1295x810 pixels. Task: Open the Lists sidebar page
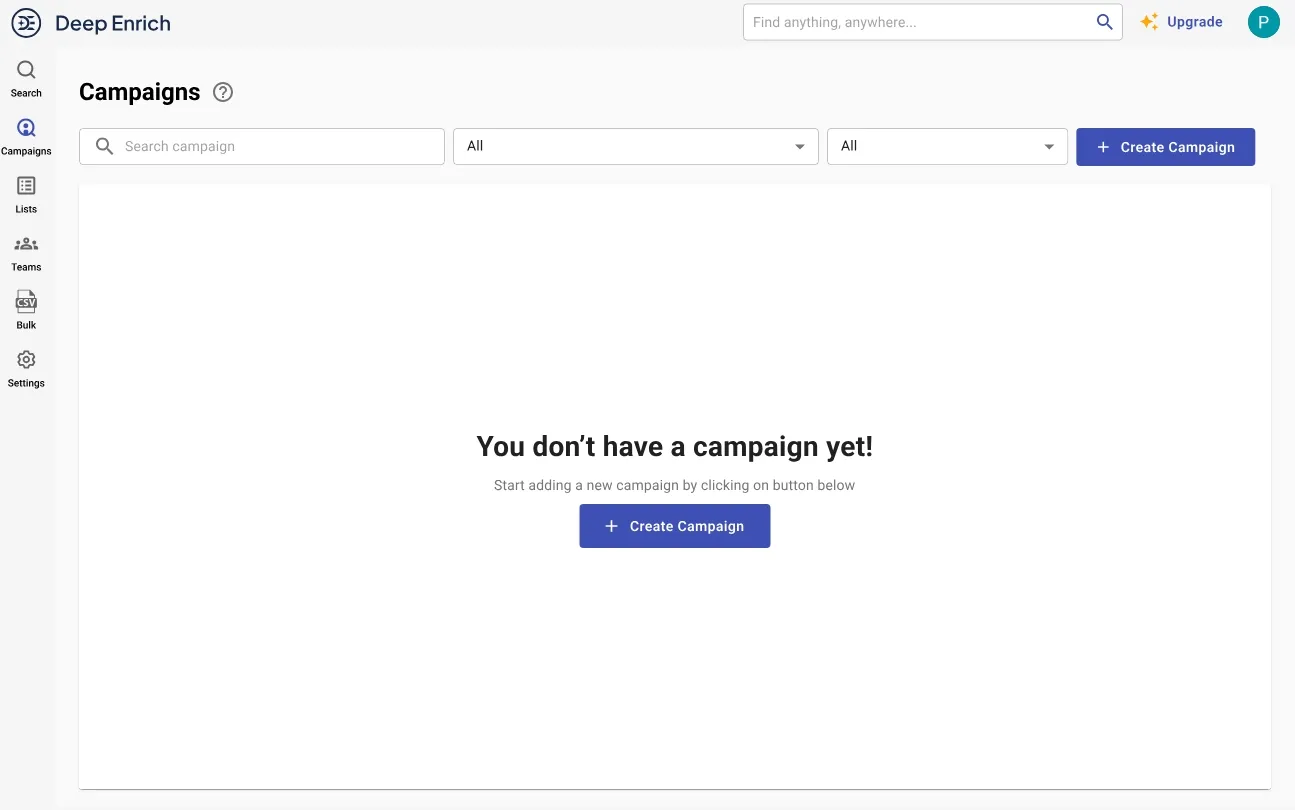click(x=26, y=194)
